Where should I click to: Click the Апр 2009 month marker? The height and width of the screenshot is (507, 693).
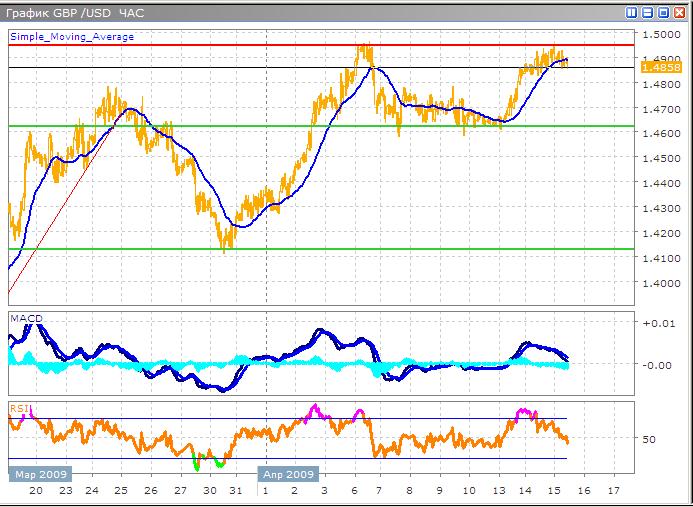[289, 474]
